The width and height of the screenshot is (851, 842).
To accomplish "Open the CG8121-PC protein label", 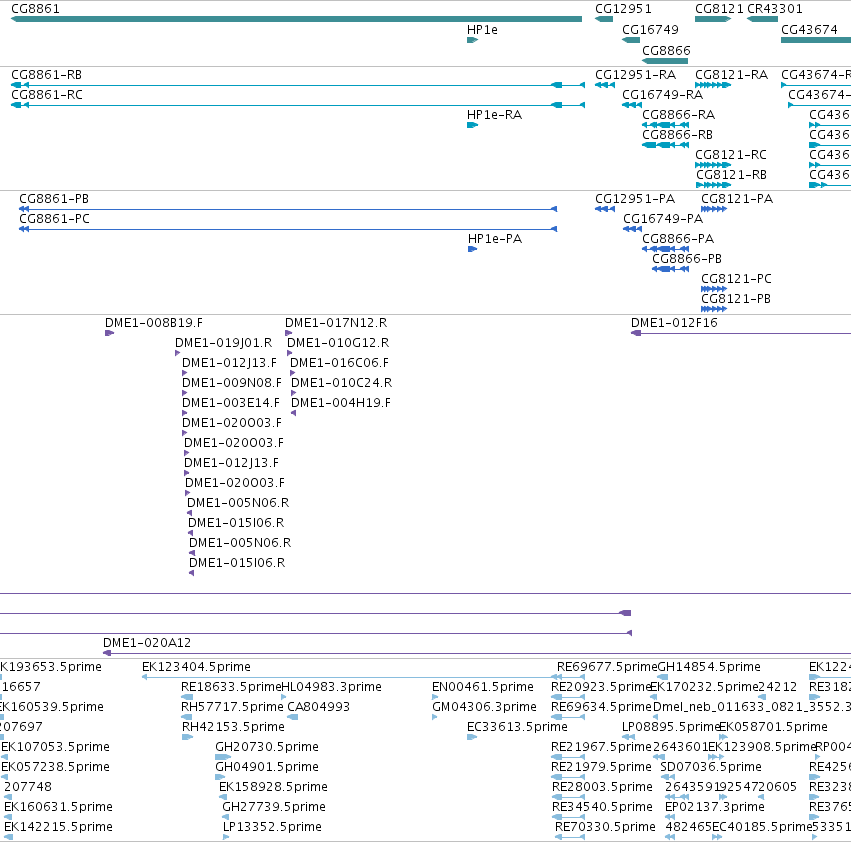I will (x=736, y=278).
